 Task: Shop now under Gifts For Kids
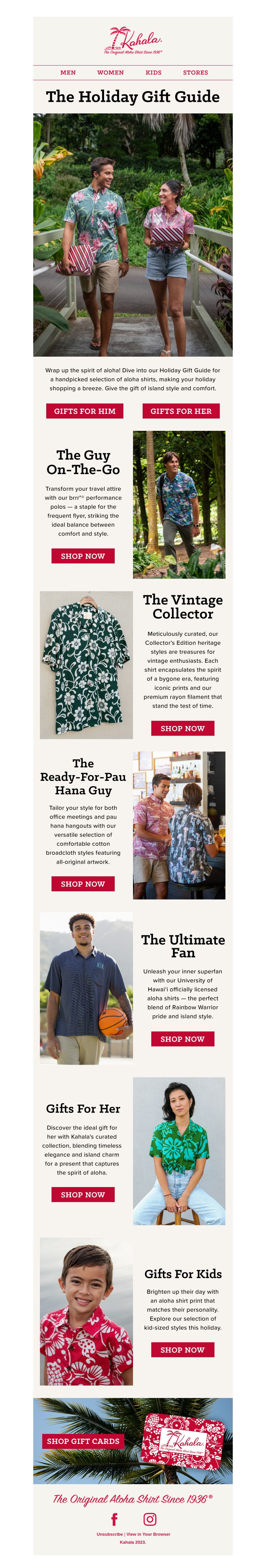click(183, 1350)
